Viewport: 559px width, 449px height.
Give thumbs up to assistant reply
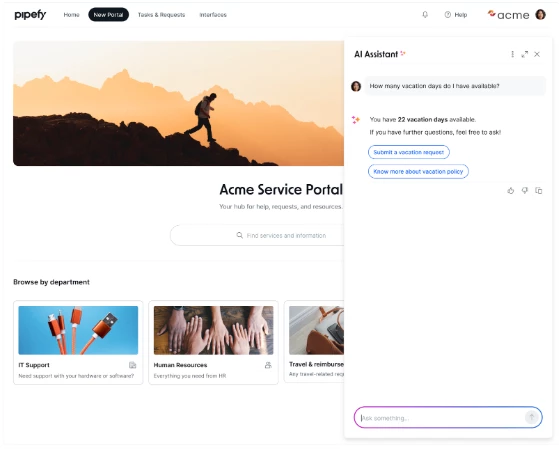point(511,191)
